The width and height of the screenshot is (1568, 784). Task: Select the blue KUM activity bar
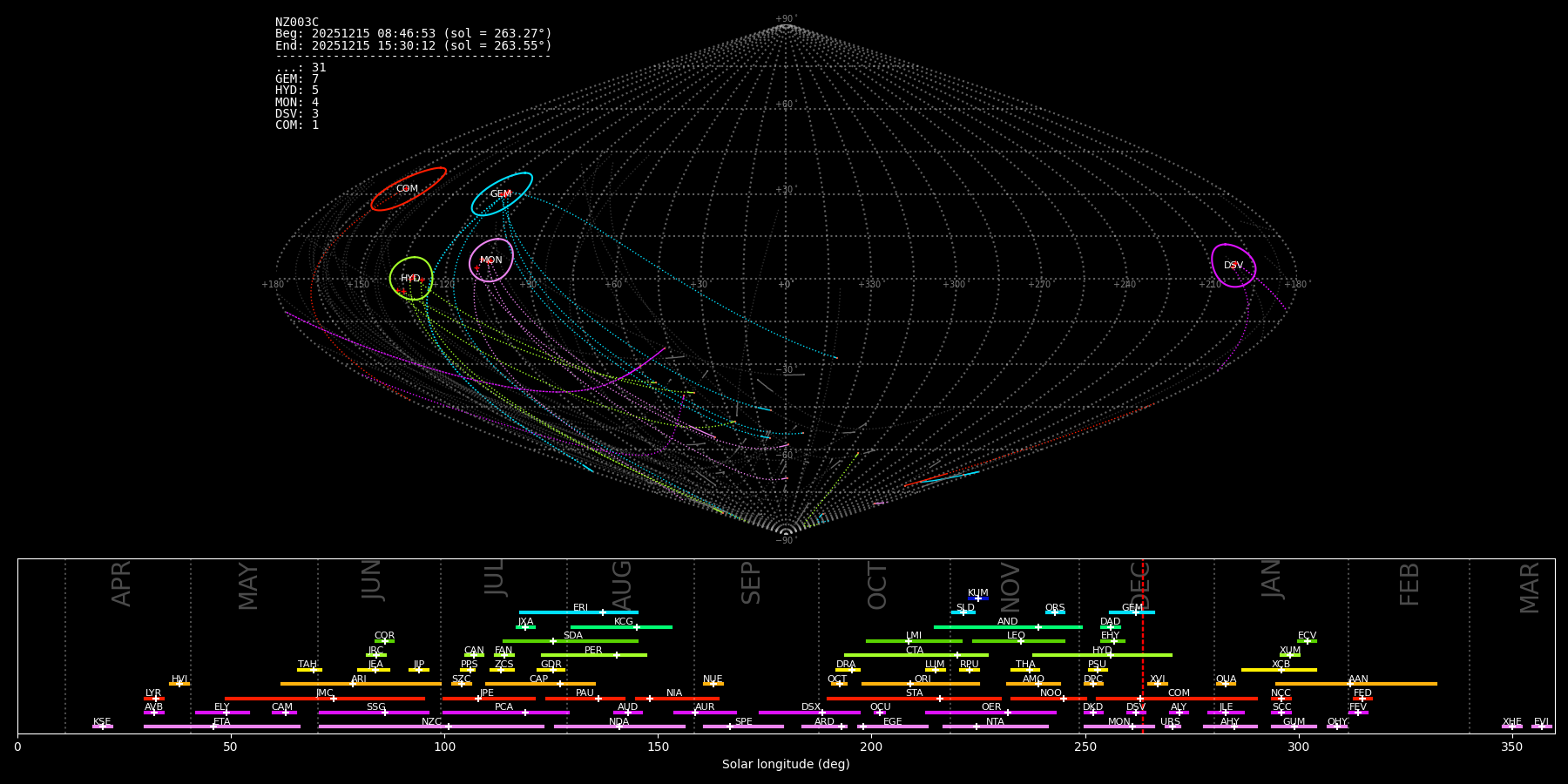tap(978, 598)
